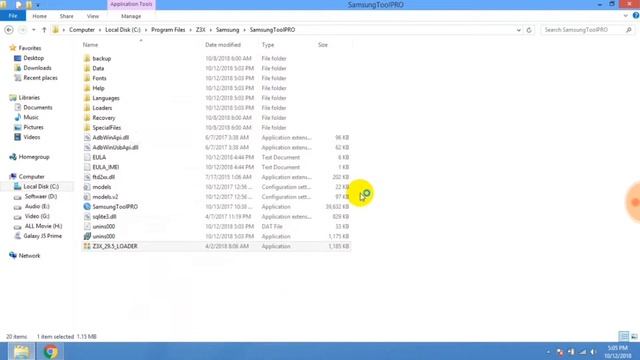Select the AdbWinUsbApi.dll file
The image size is (640, 360).
[x=116, y=147]
